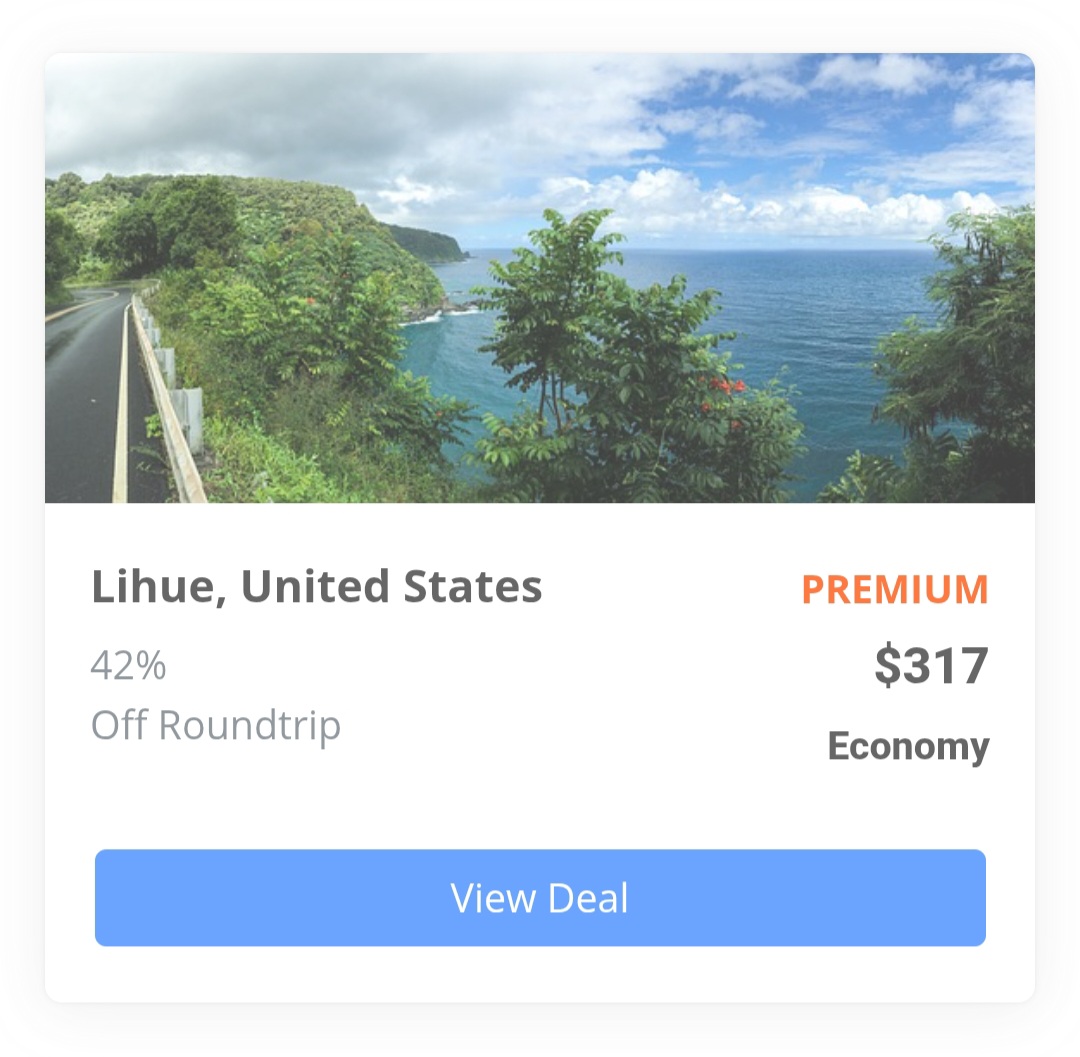Click the View Deal button
The width and height of the screenshot is (1080, 1057).
[540, 897]
